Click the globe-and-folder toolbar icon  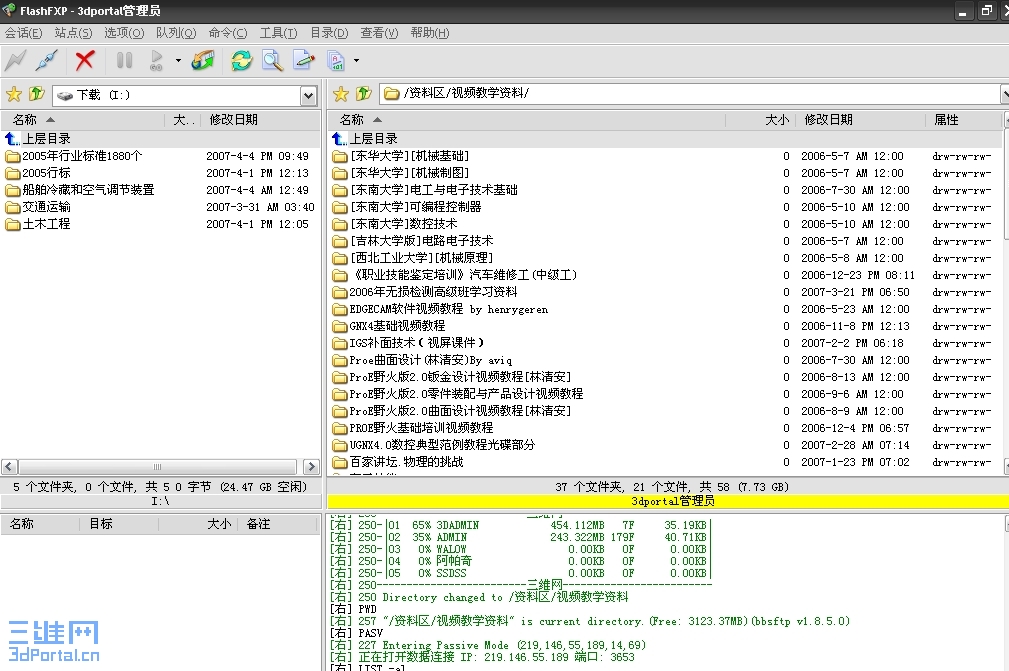click(x=203, y=61)
